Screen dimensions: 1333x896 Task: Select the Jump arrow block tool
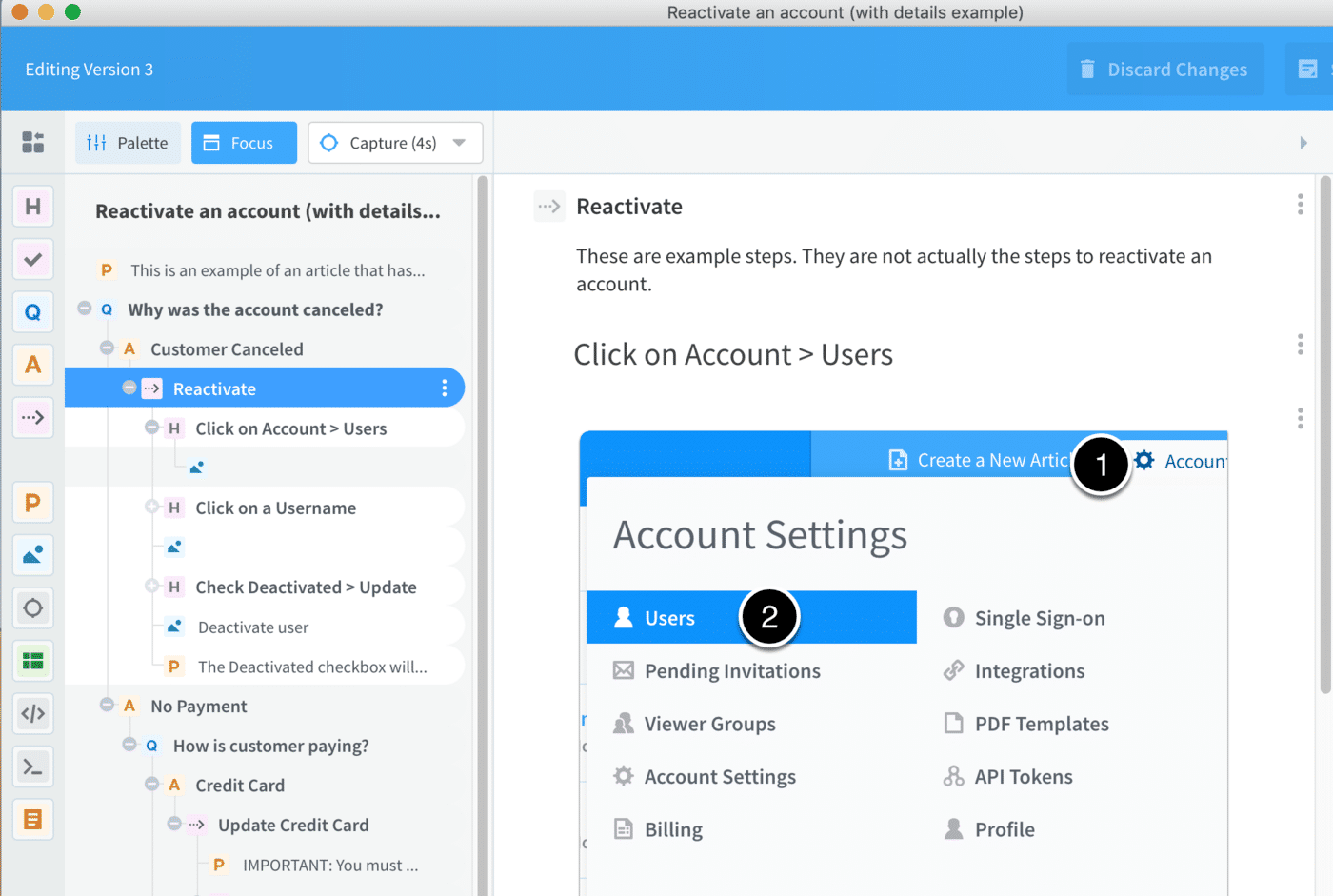tap(32, 417)
